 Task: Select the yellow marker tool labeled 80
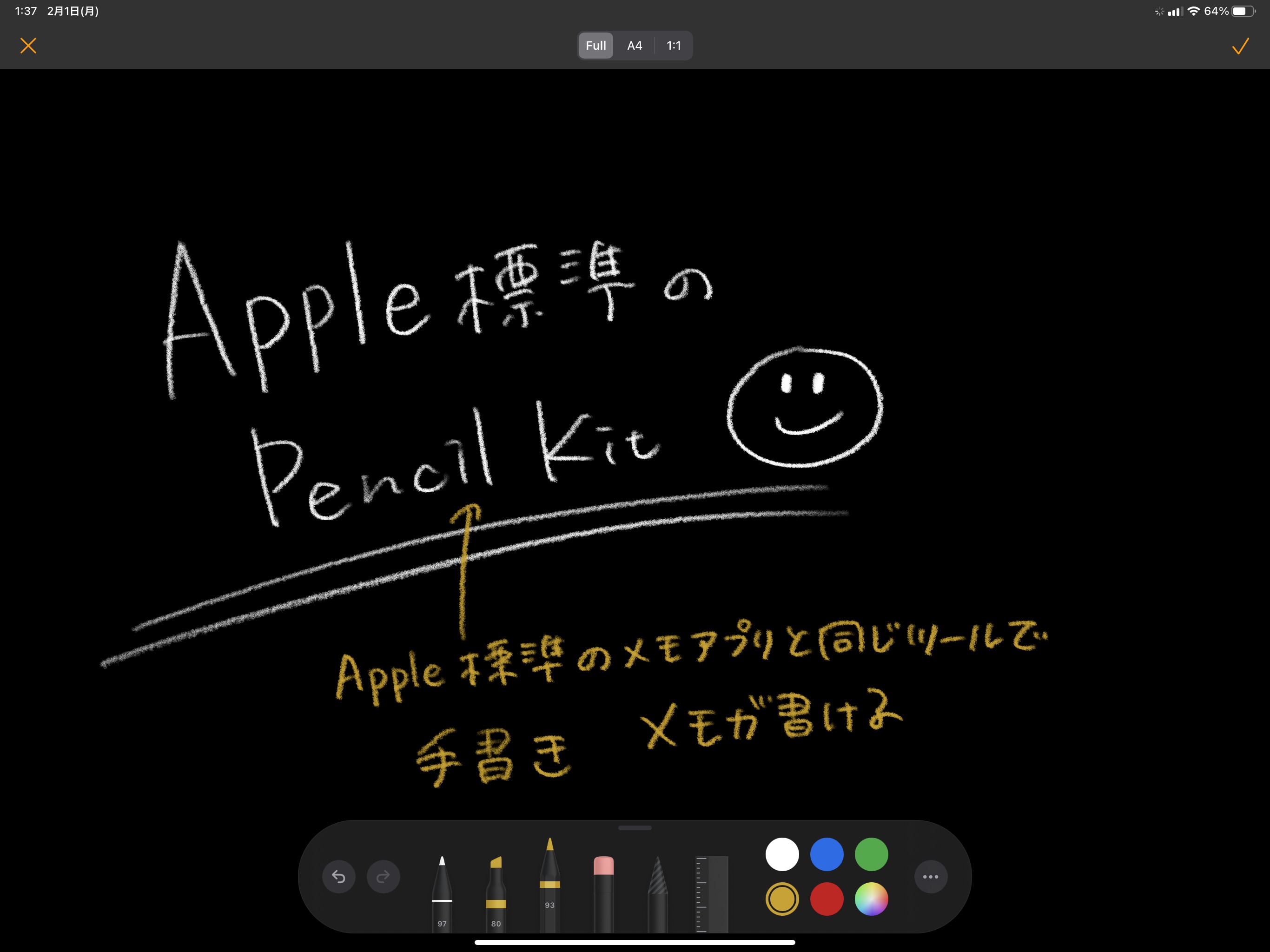pyautogui.click(x=496, y=894)
